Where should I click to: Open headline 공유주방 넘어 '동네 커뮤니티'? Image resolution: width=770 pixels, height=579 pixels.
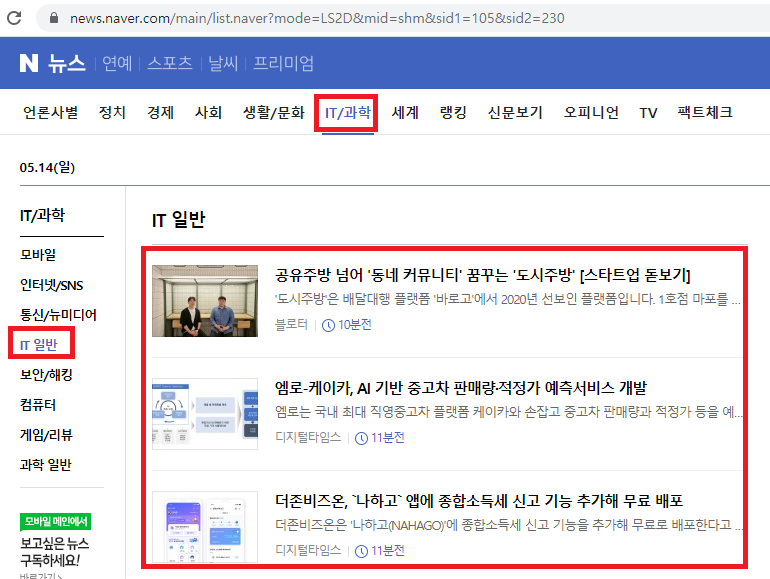(x=483, y=275)
